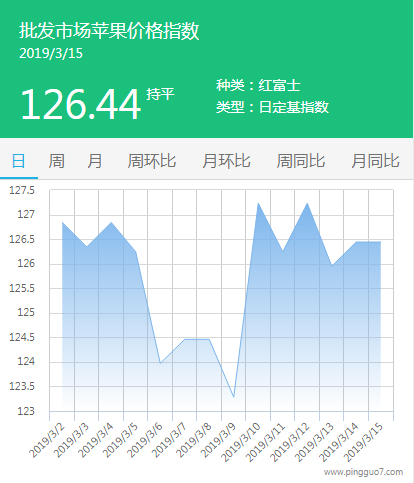Click the 2019/3/7 x-axis label
The image size is (414, 483).
click(170, 440)
